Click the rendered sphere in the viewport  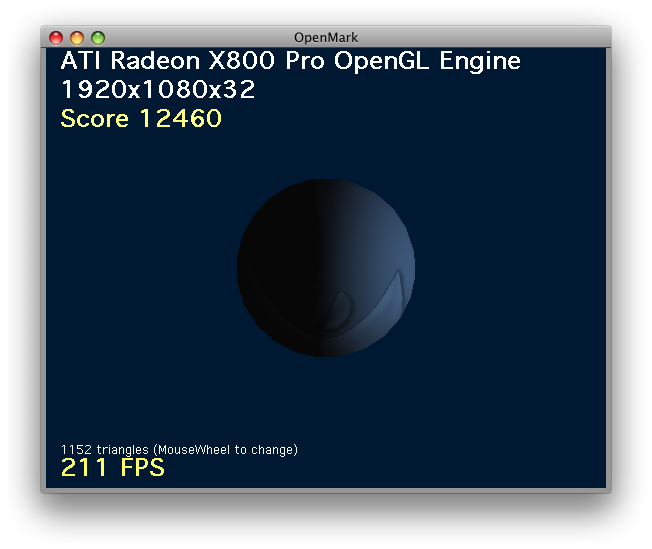pos(326,268)
